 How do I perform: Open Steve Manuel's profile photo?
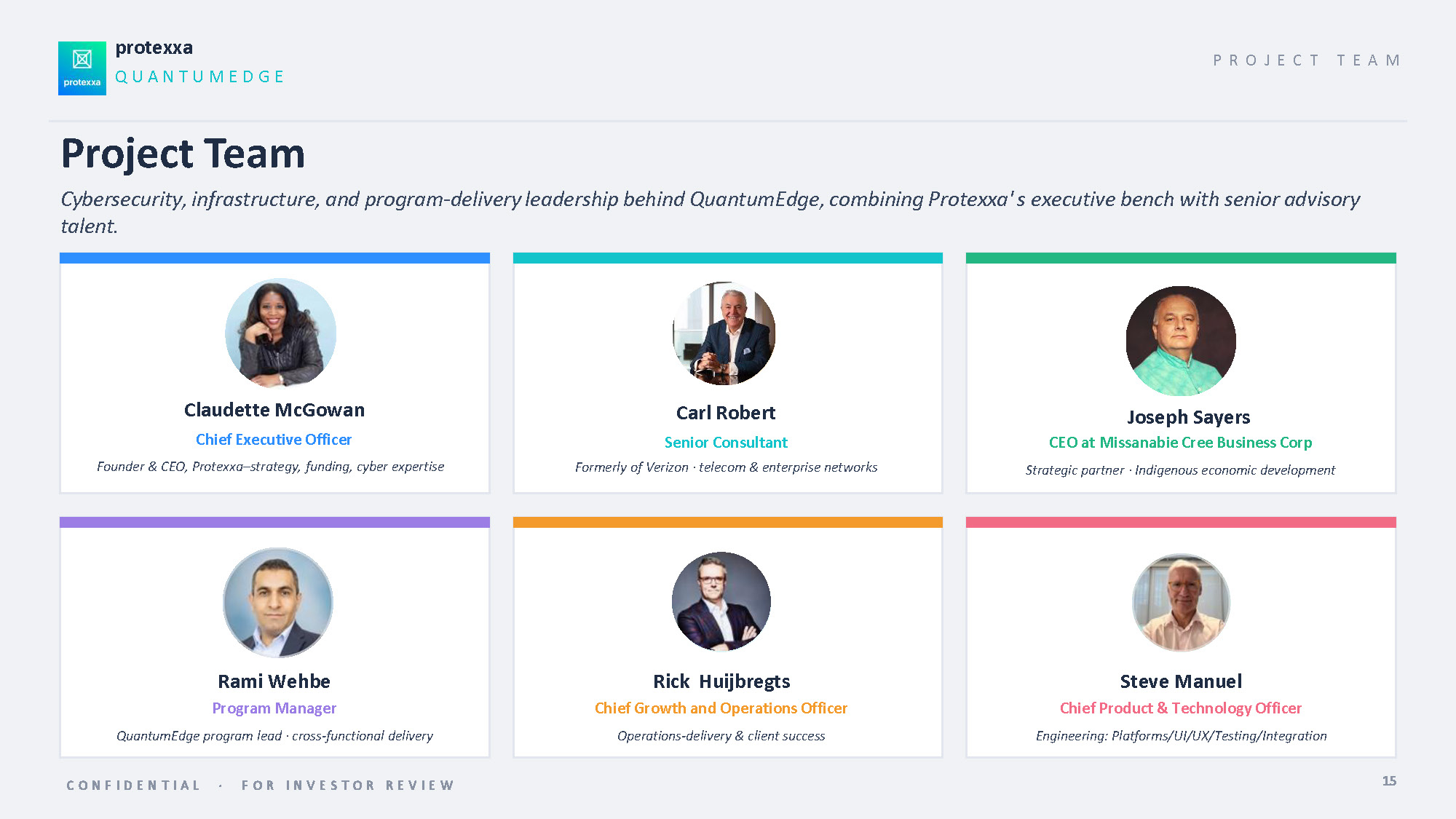[1181, 603]
